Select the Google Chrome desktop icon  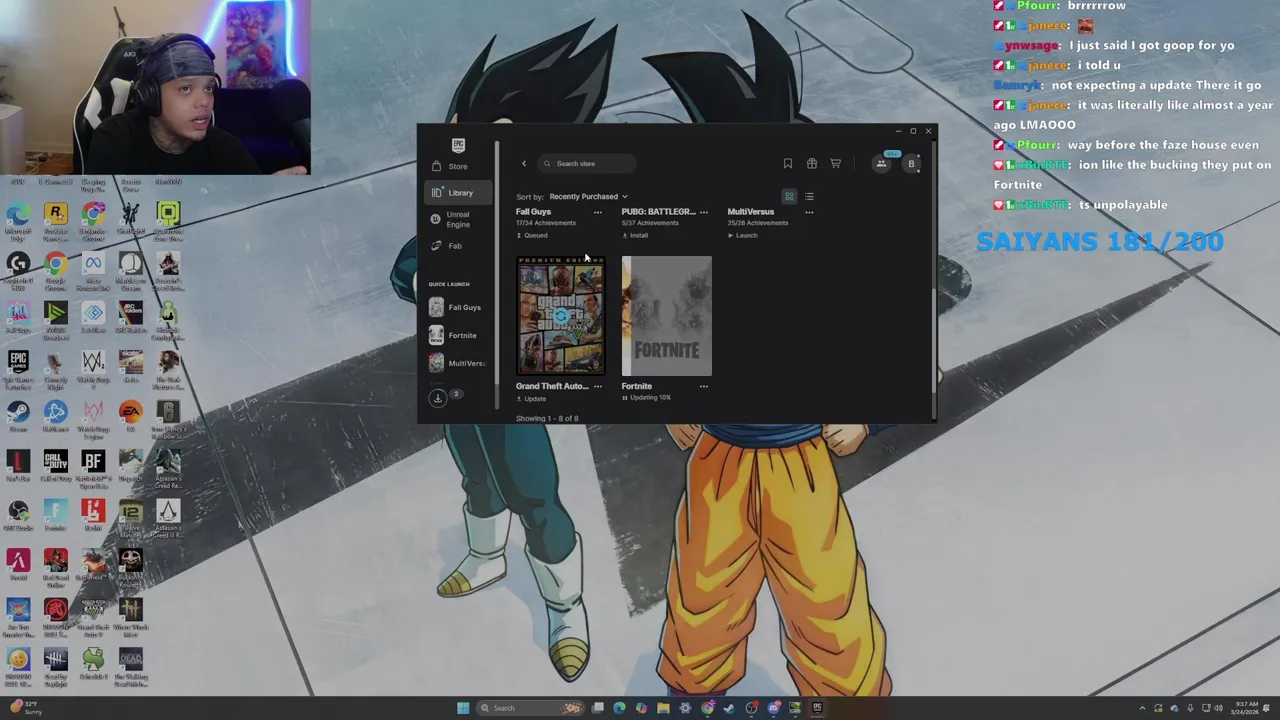click(55, 268)
